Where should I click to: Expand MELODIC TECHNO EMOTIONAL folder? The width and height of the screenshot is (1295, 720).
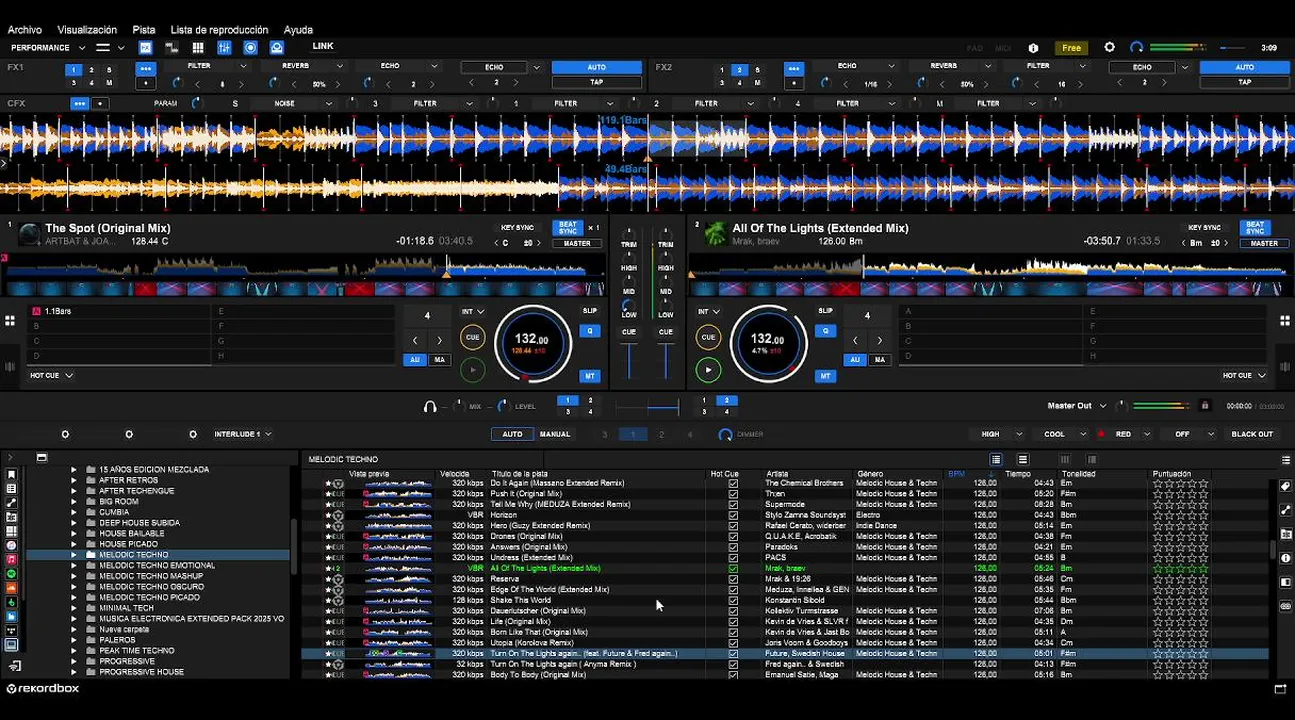click(73, 565)
